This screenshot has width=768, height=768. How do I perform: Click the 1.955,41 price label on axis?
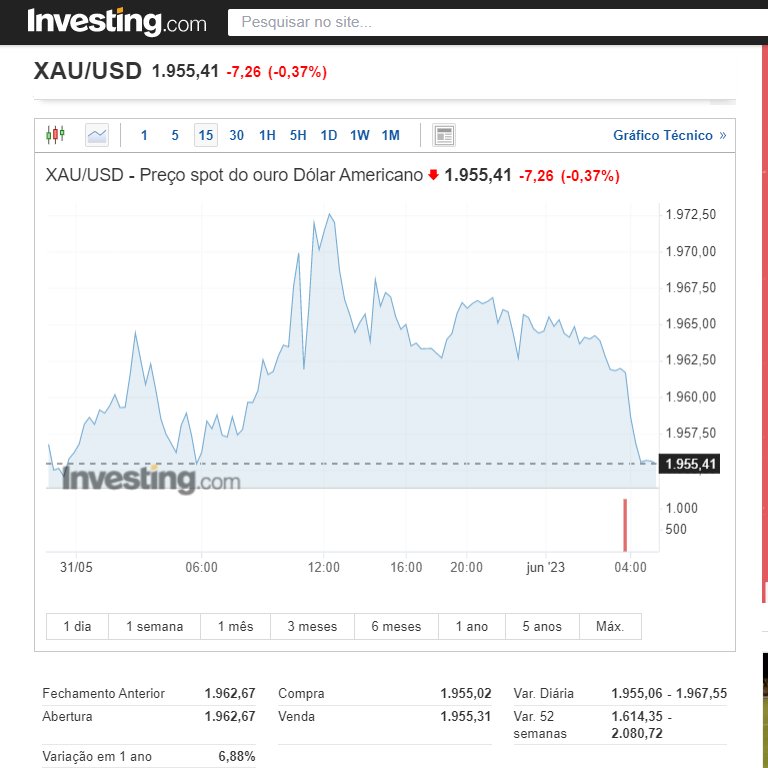coord(690,463)
